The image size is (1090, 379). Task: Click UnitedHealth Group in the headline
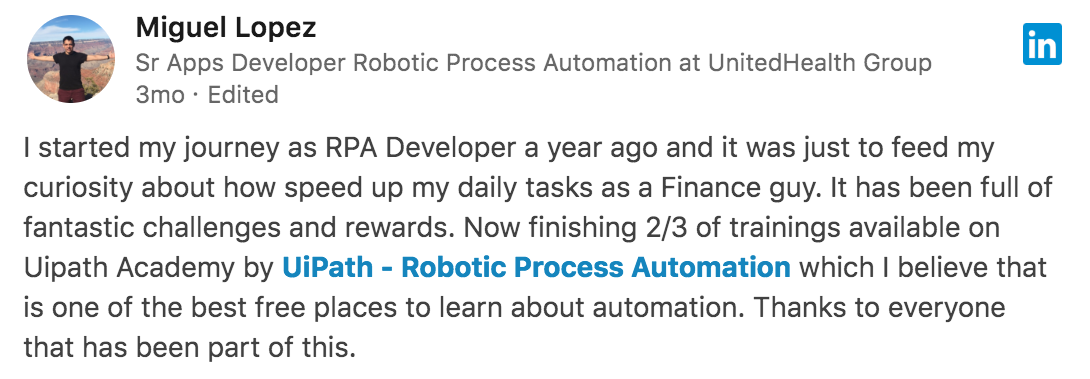[x=820, y=63]
